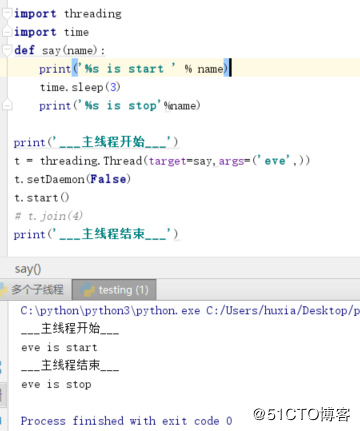Click console output 'eve is start'
The image size is (360, 431).
click(59, 347)
